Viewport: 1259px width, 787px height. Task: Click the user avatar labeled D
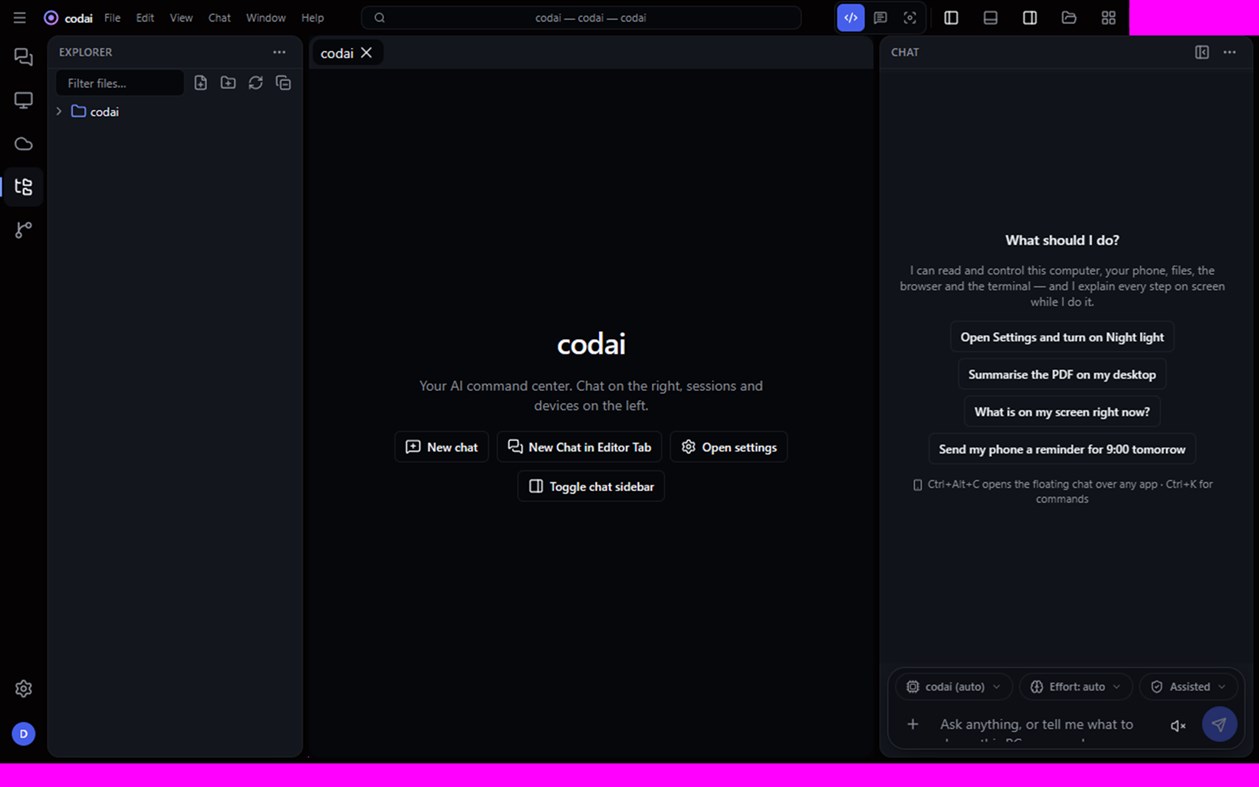[23, 734]
